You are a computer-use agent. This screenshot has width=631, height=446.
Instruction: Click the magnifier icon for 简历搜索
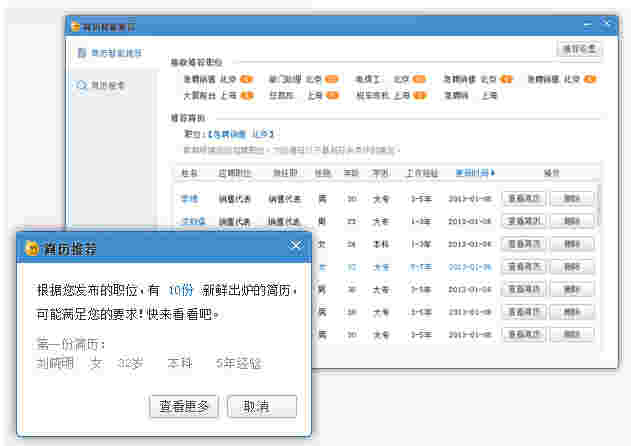(x=82, y=86)
